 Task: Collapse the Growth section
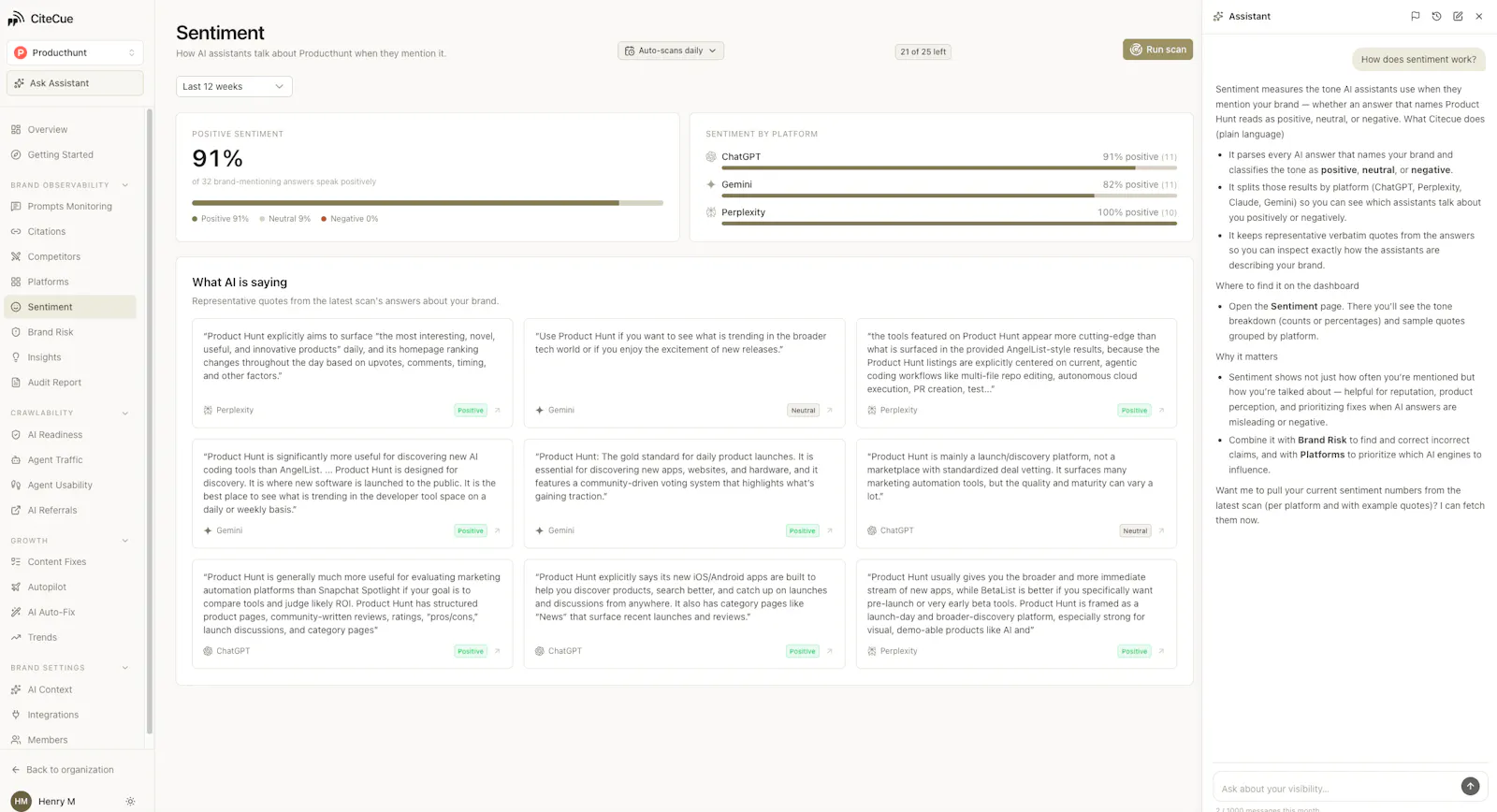point(125,541)
